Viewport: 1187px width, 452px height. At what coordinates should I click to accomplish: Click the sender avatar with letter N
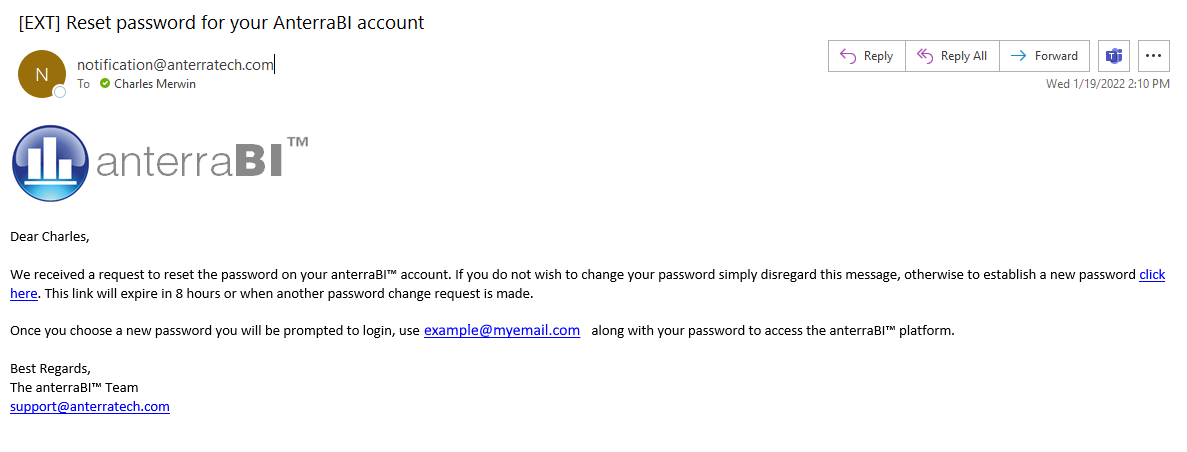(x=42, y=73)
